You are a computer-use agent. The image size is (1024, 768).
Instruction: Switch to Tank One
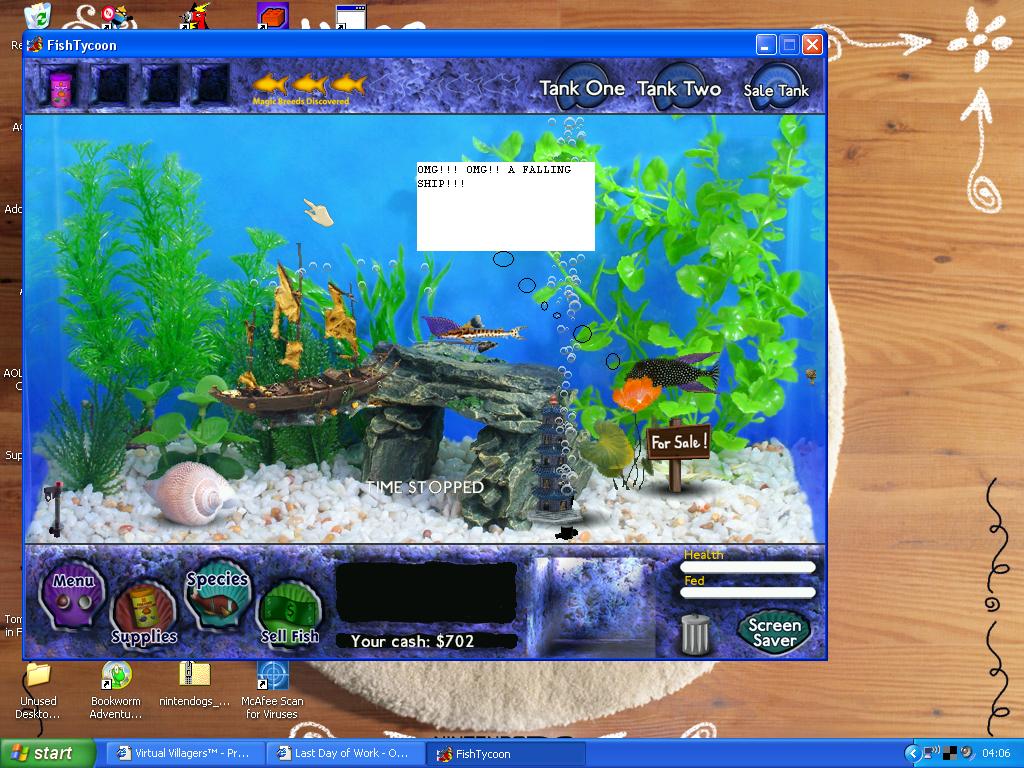tap(582, 88)
